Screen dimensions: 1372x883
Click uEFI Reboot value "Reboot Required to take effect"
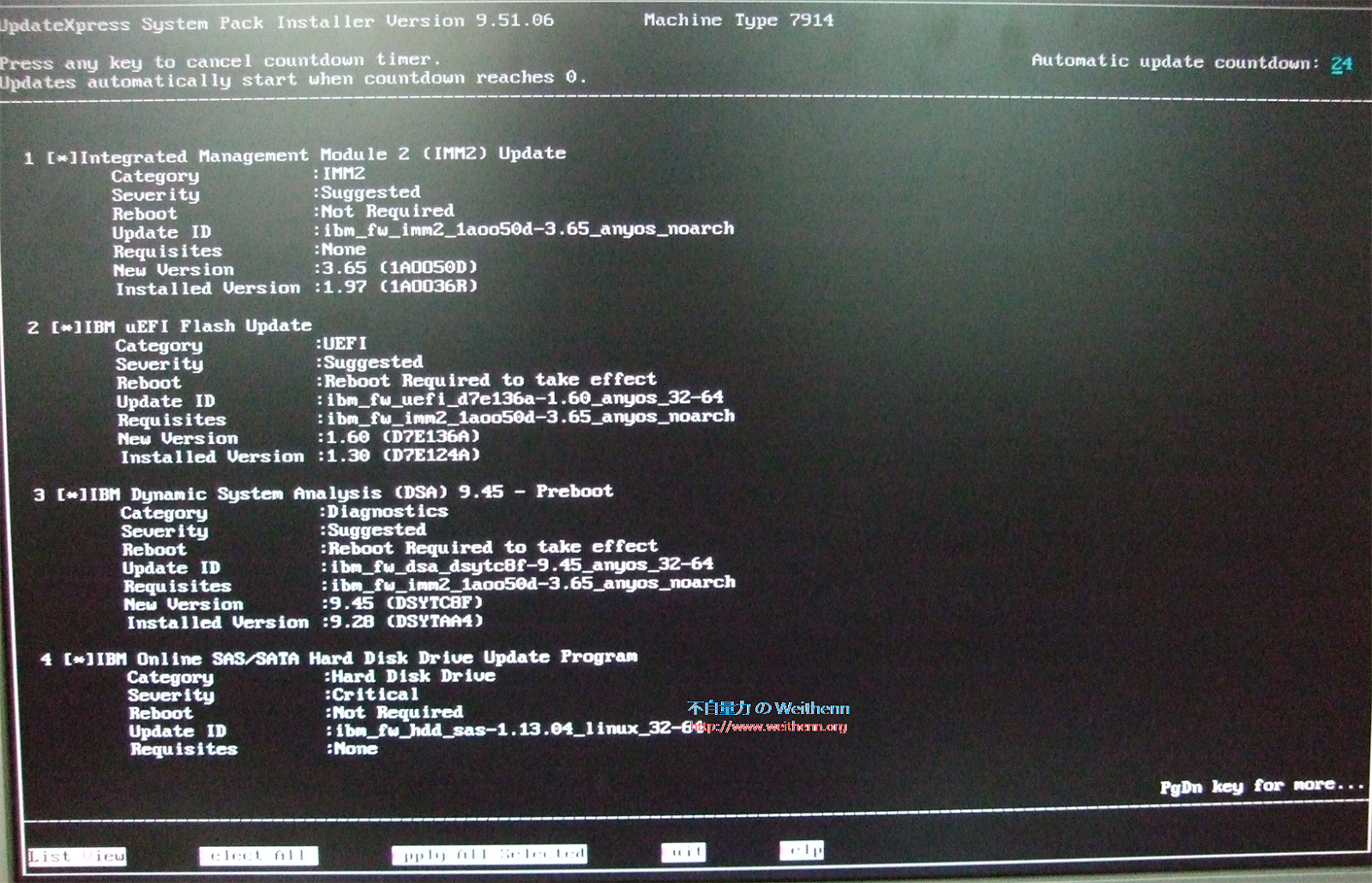click(x=490, y=380)
